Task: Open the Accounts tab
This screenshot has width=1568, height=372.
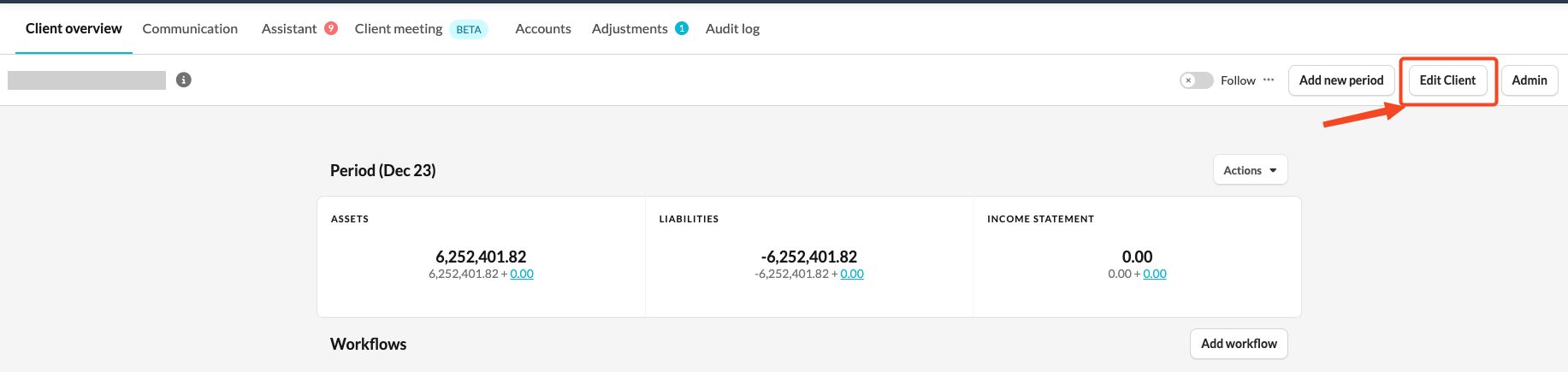Action: (543, 28)
